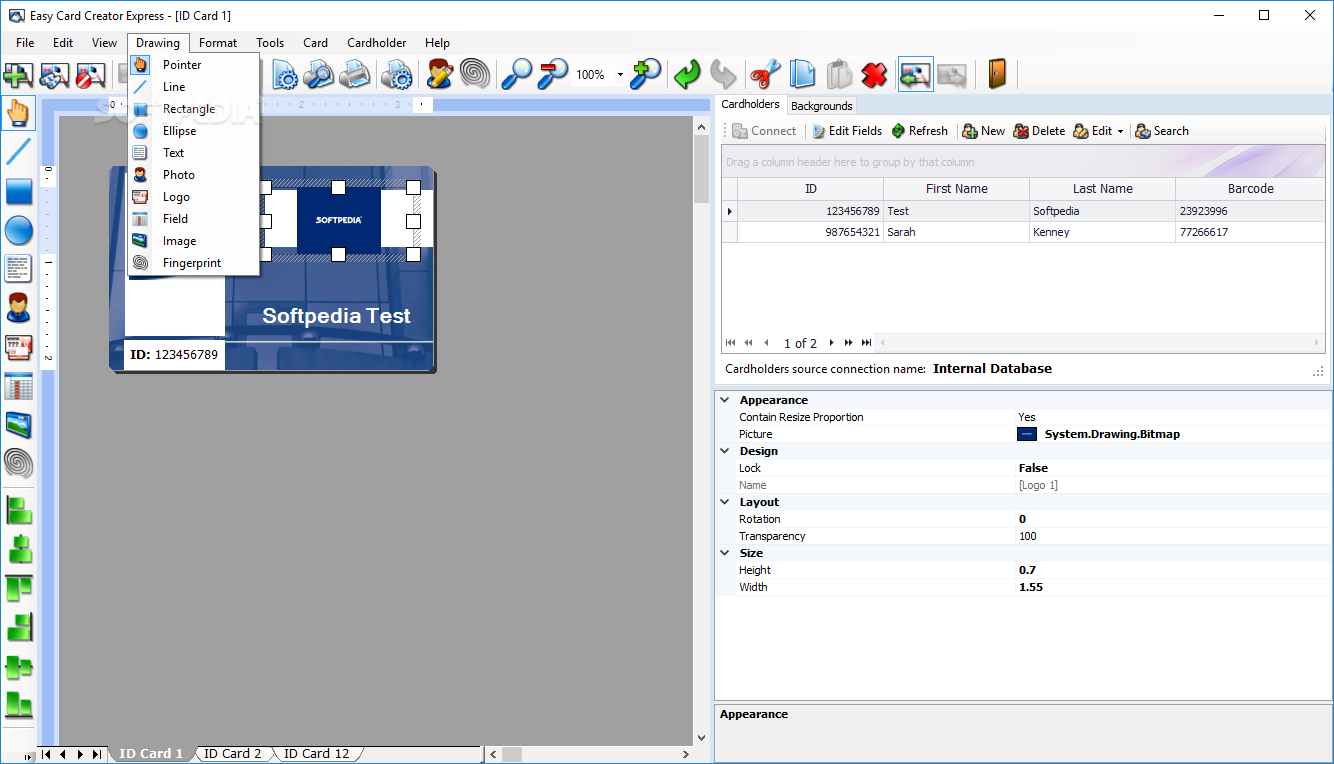
Task: Switch to the ID Card 12 tab
Action: (x=316, y=754)
